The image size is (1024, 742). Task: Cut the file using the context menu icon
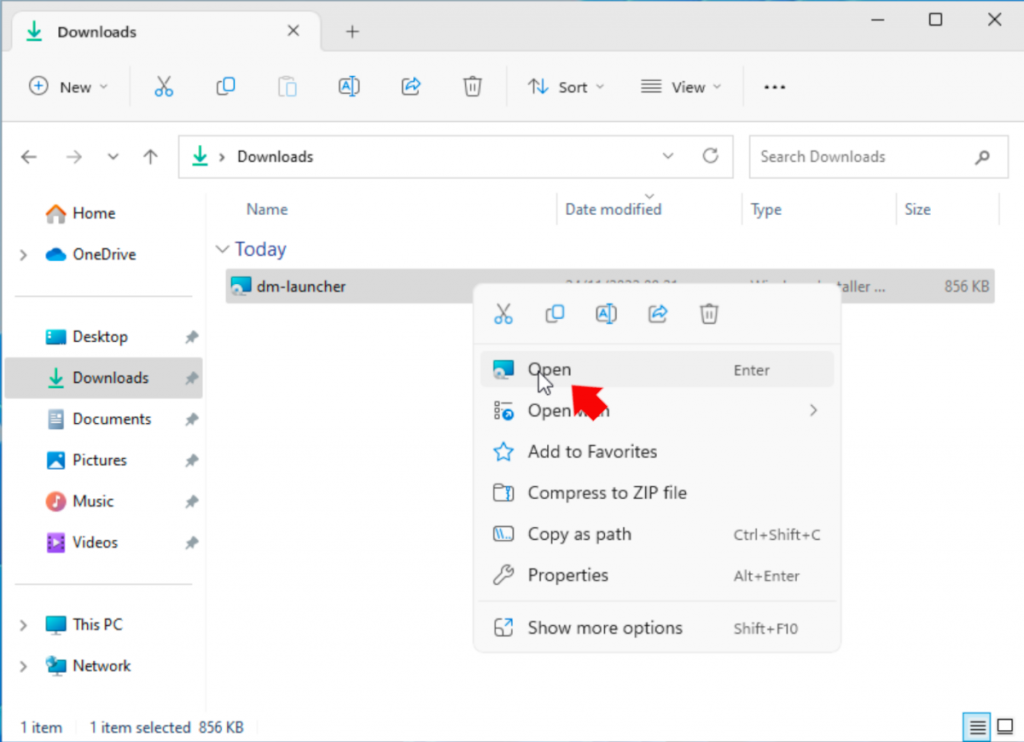pos(504,313)
